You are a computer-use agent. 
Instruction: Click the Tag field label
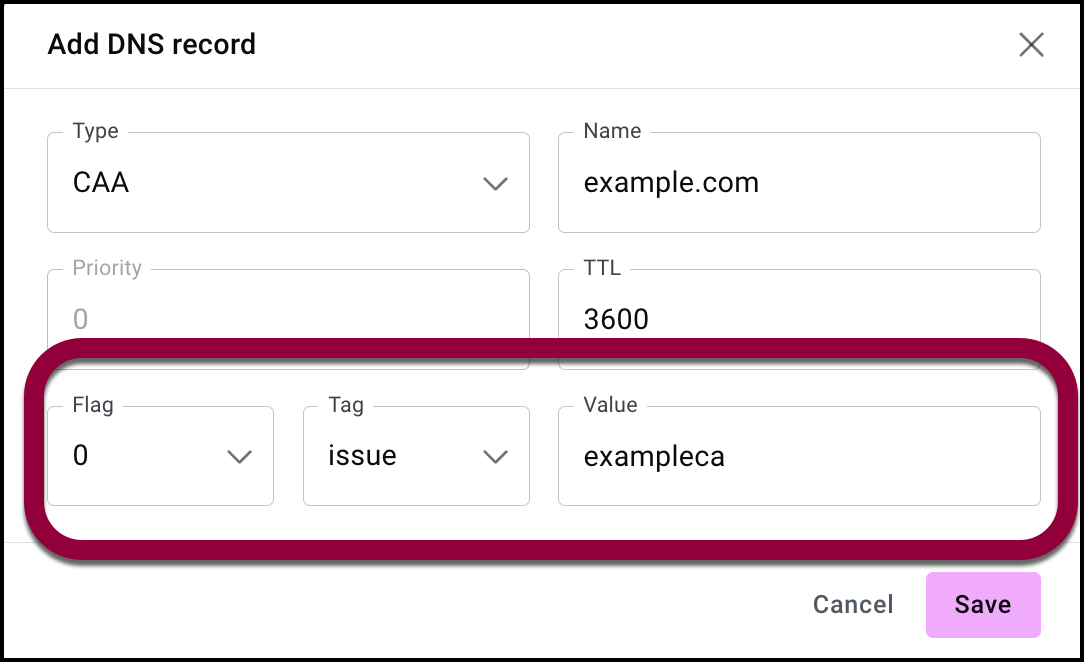346,405
